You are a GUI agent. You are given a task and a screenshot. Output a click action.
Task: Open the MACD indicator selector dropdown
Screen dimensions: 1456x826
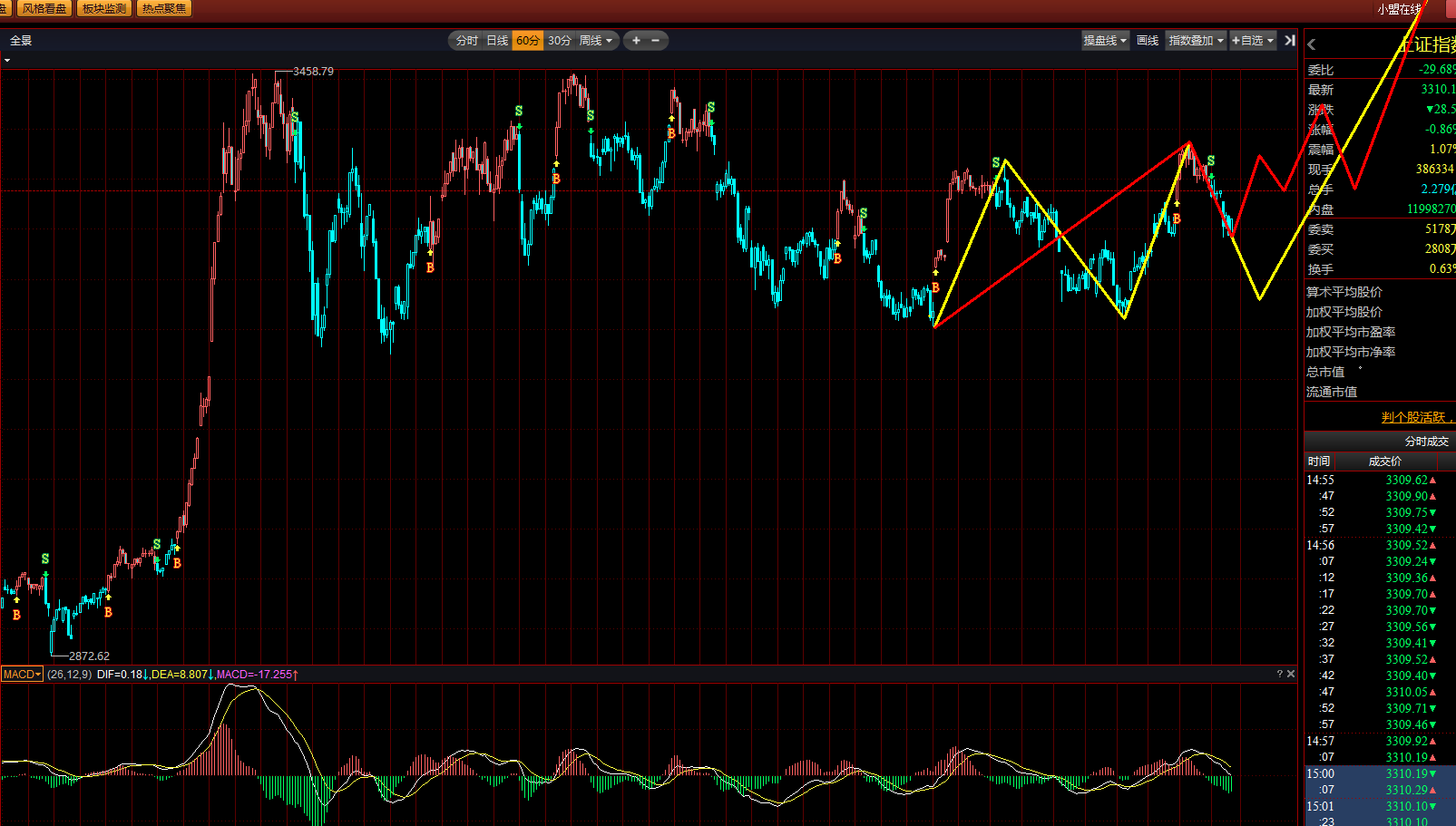(22, 674)
